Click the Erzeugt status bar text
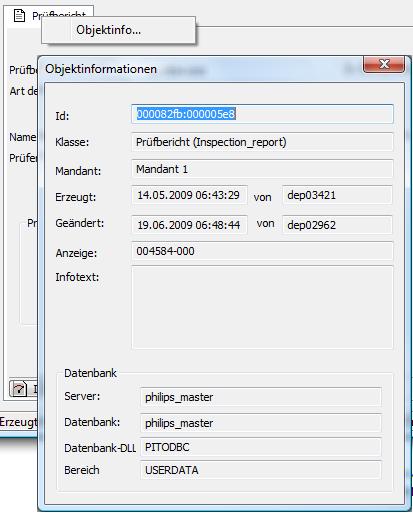The width and height of the screenshot is (413, 516). [x=19, y=422]
